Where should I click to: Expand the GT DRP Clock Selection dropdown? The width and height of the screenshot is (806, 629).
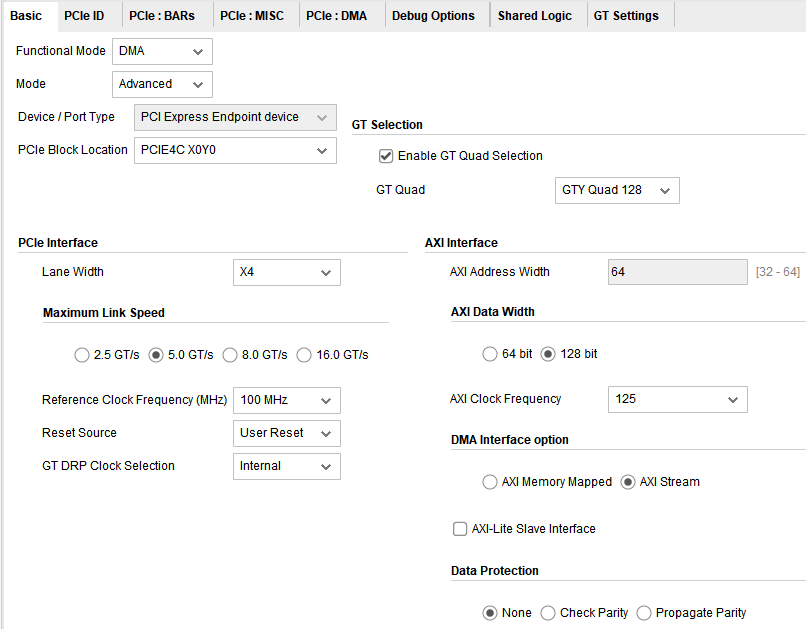[286, 466]
